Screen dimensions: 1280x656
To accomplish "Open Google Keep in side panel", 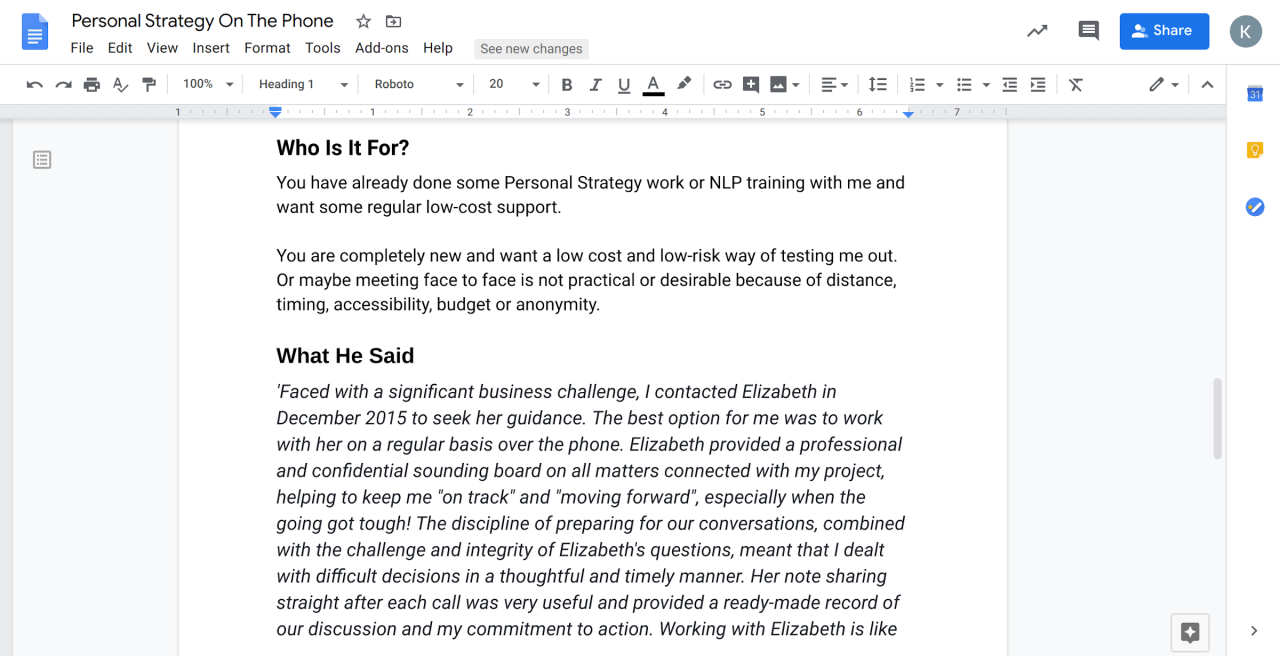I will tap(1254, 150).
